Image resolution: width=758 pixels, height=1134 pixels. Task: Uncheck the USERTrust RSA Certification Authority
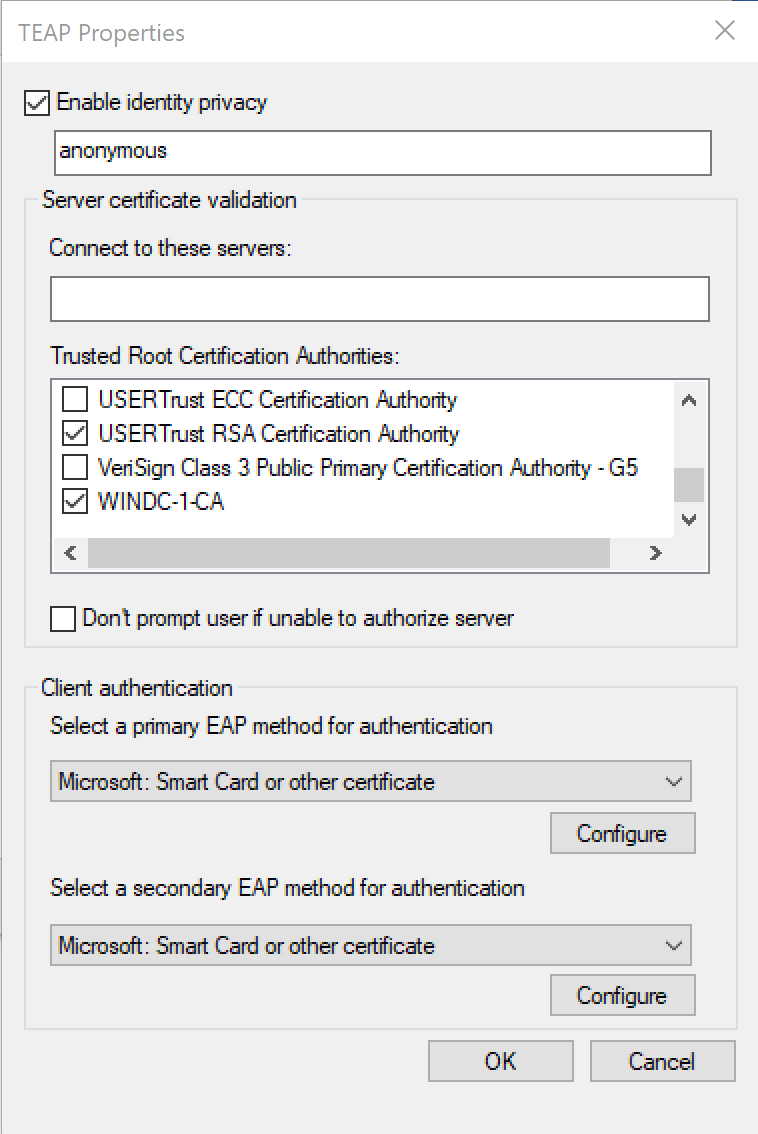coord(75,434)
